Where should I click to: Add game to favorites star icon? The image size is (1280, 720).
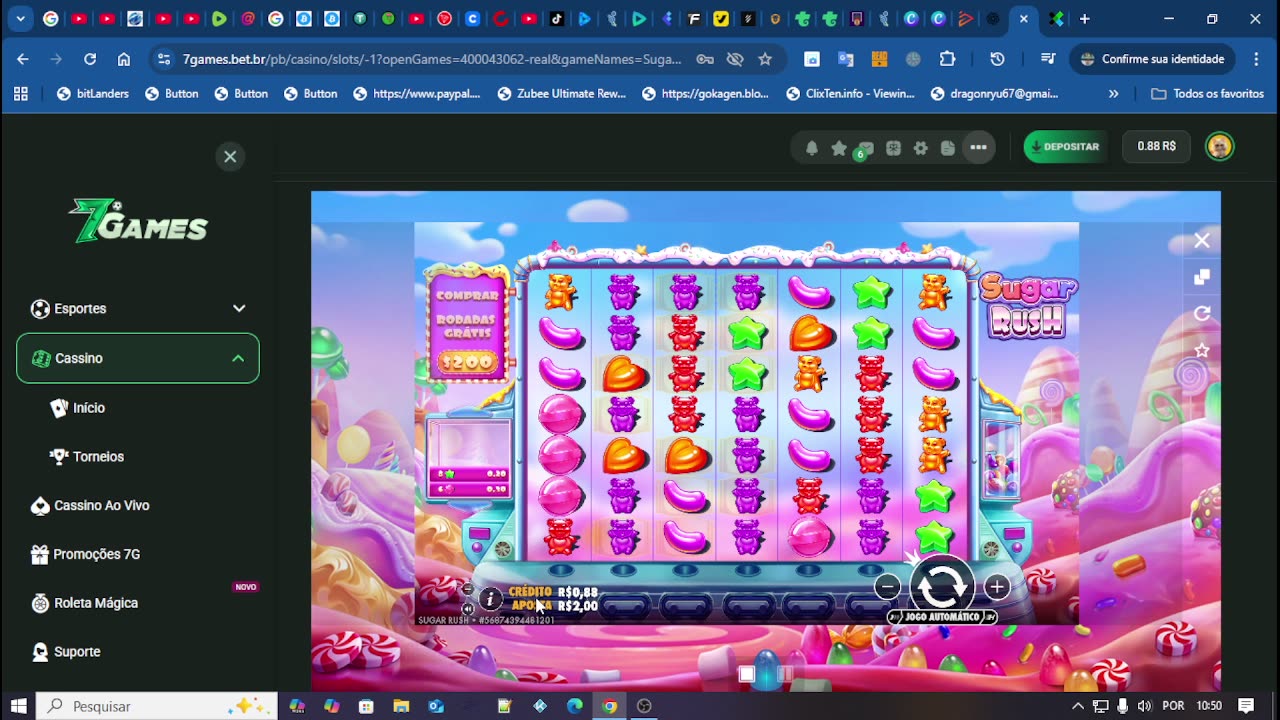pos(1202,350)
